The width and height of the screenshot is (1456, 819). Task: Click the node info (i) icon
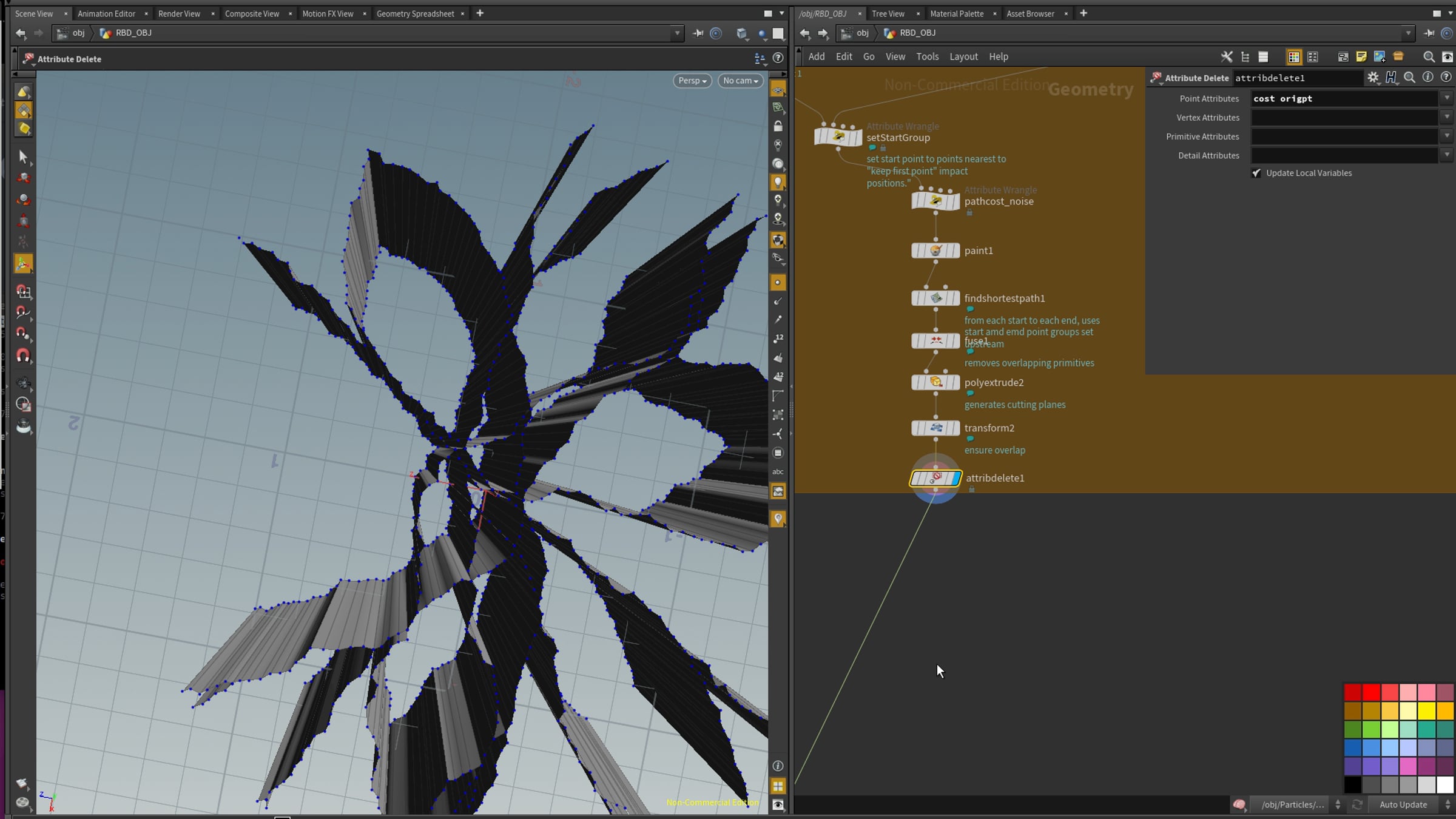1427,77
